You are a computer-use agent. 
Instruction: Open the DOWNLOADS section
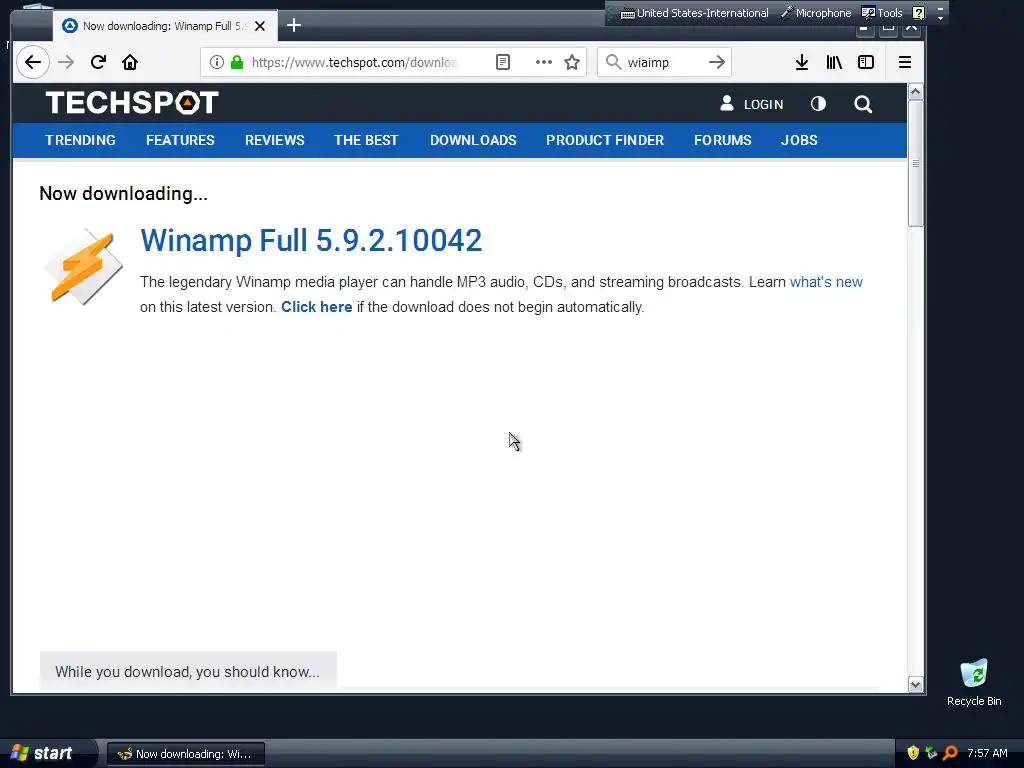click(473, 140)
